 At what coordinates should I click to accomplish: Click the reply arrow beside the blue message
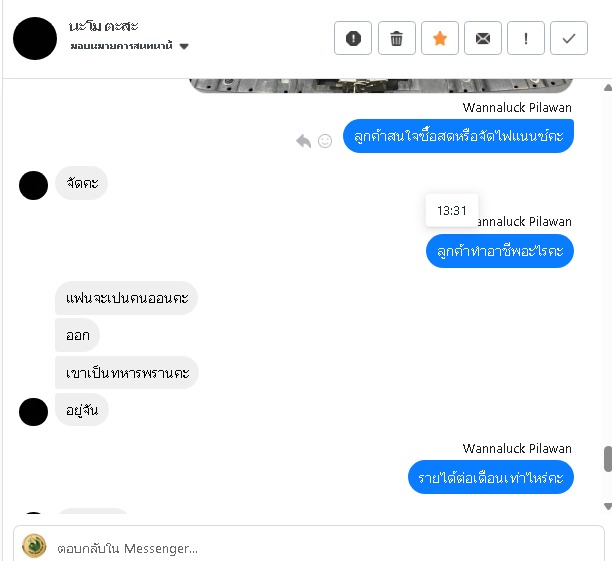pos(303,141)
